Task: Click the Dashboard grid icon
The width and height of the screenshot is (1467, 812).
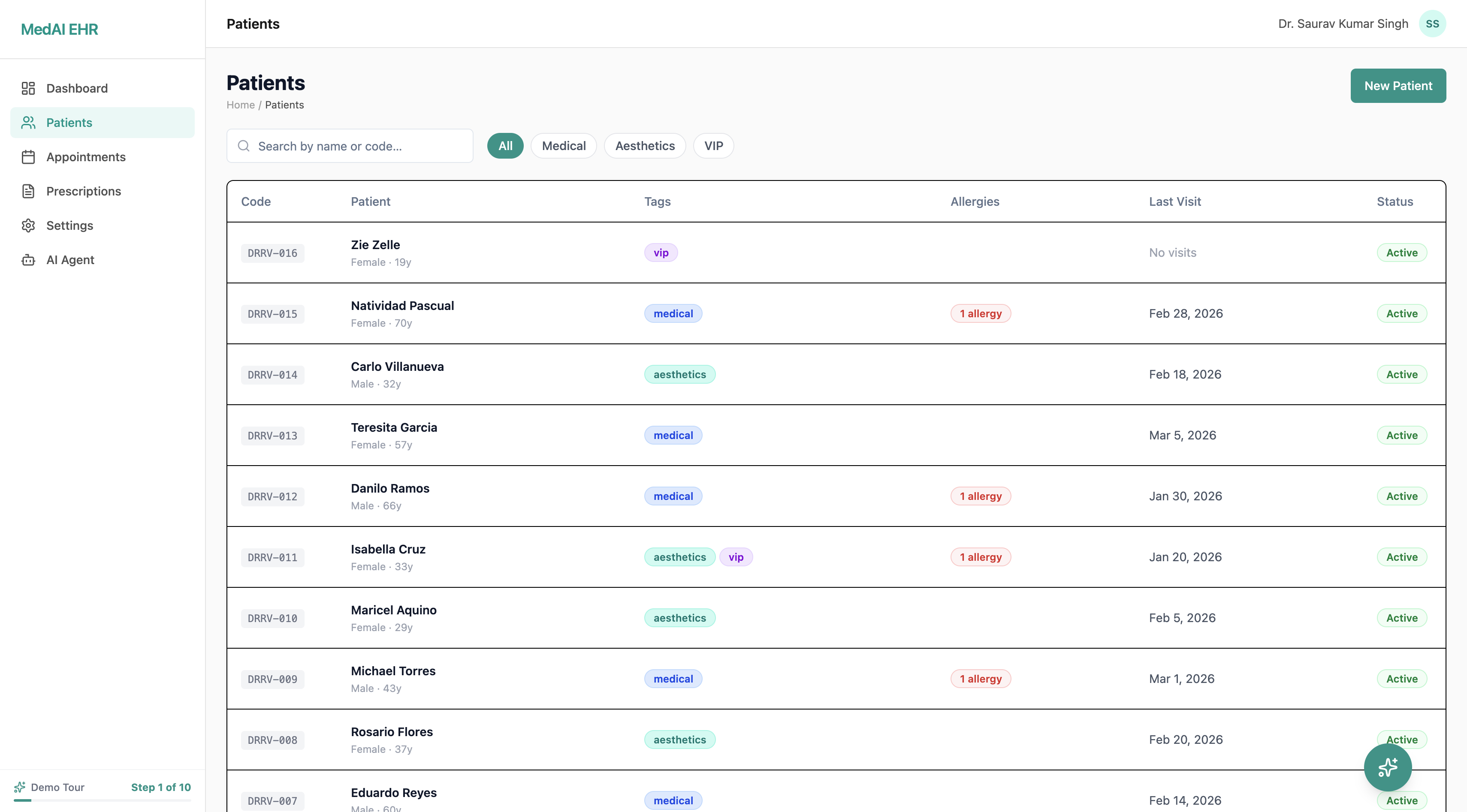Action: point(28,88)
